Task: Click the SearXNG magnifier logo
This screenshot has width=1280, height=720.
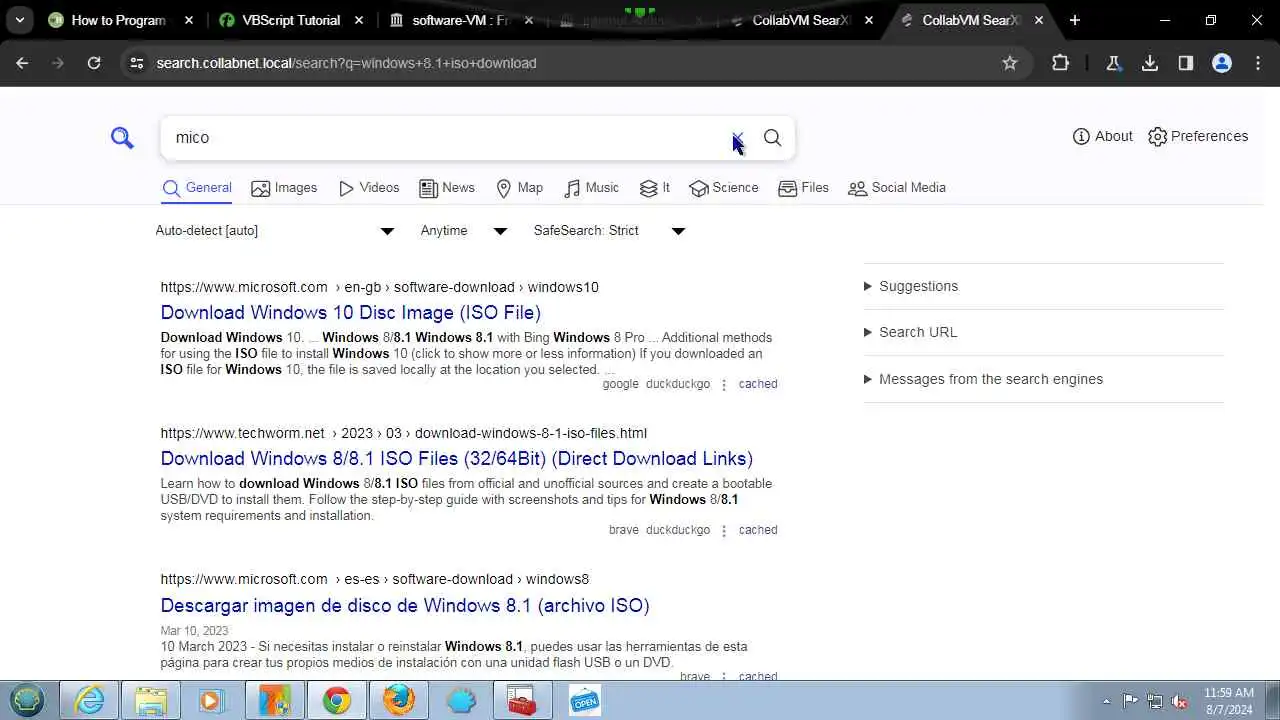Action: pos(122,138)
